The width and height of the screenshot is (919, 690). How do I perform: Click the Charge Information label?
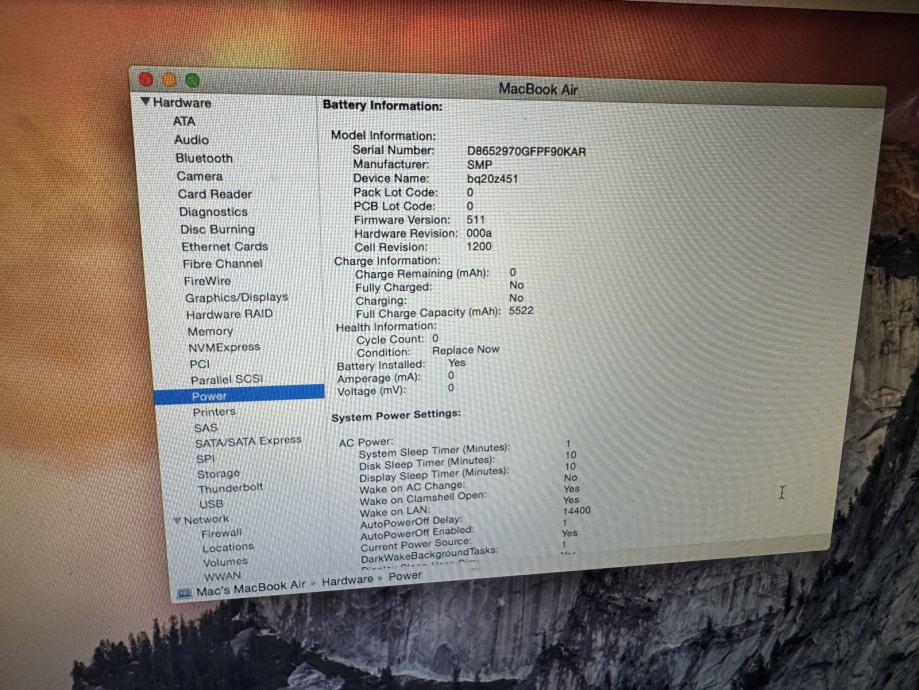[x=387, y=261]
